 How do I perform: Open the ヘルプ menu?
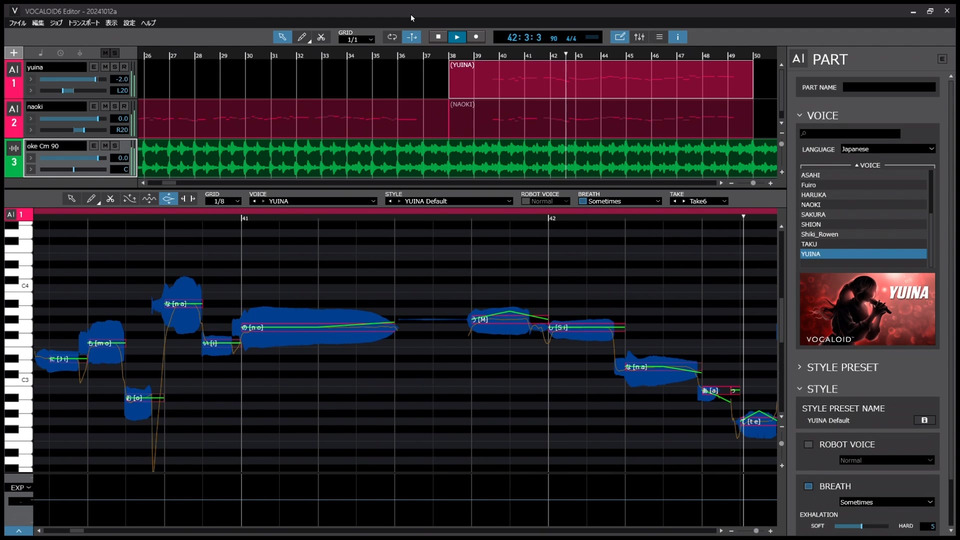pyautogui.click(x=148, y=23)
